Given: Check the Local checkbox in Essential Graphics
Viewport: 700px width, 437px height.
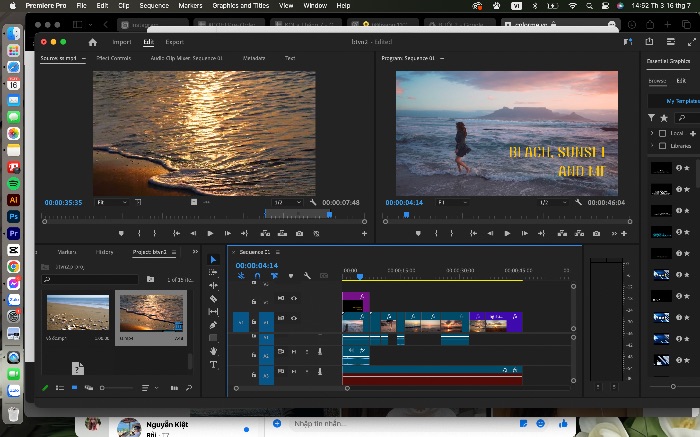Looking at the screenshot, I should 662,133.
